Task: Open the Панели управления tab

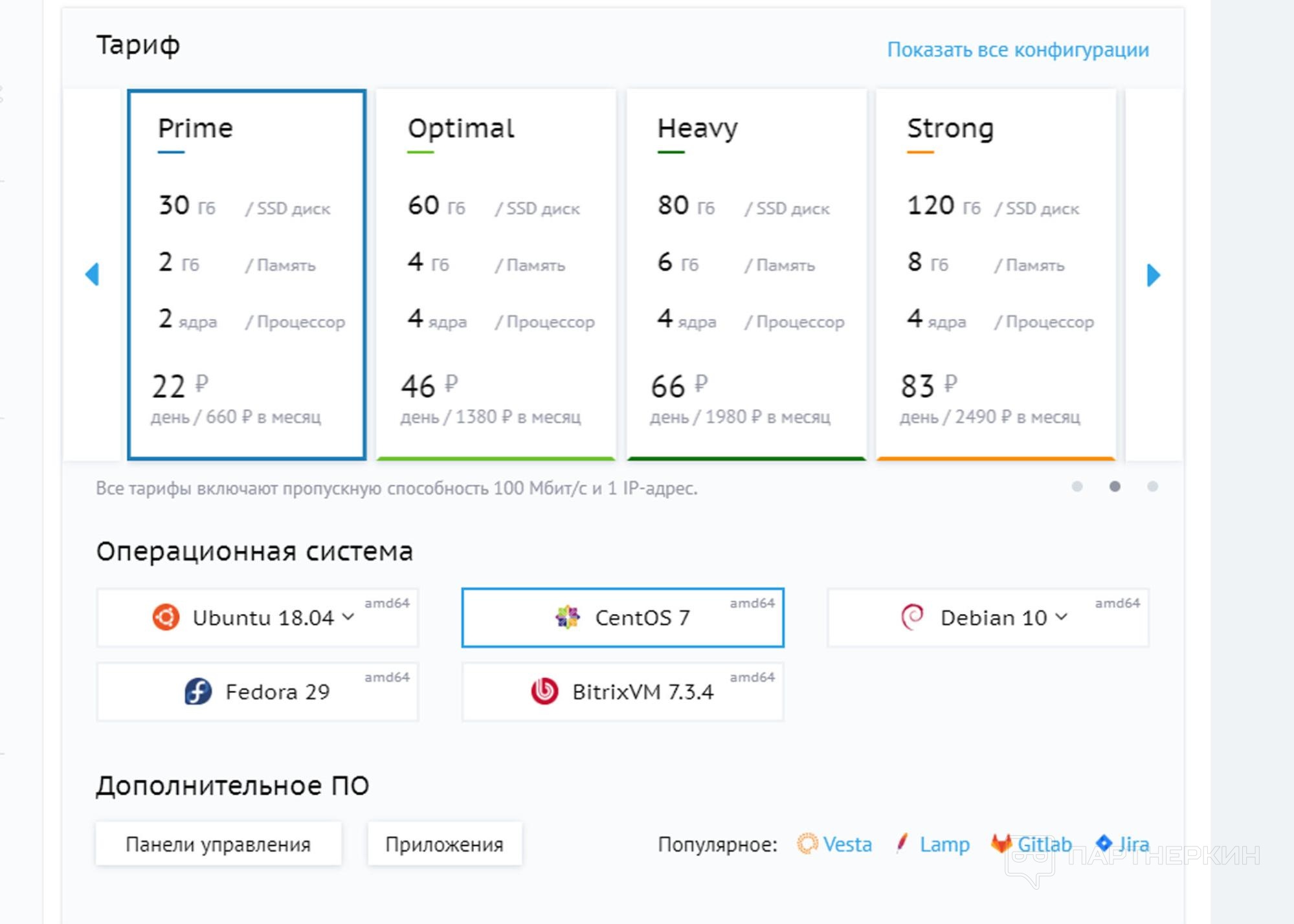Action: pyautogui.click(x=218, y=844)
